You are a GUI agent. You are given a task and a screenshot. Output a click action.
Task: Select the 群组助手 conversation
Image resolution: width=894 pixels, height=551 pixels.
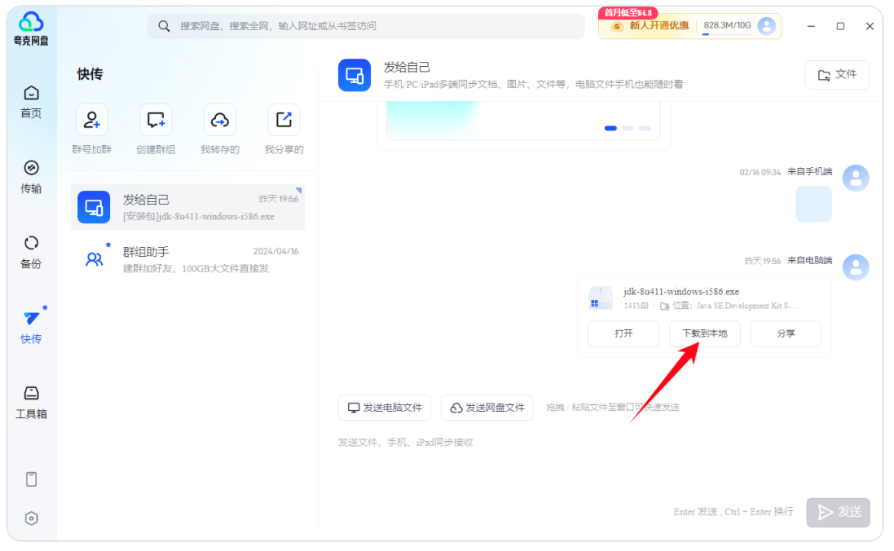tap(188, 260)
